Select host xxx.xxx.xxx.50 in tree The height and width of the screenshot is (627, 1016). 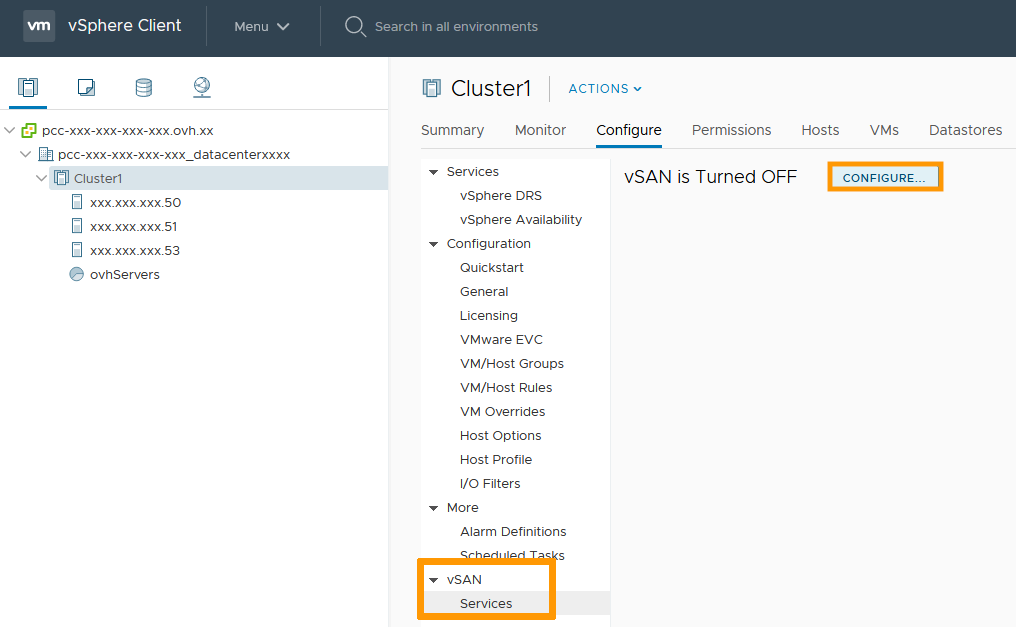pos(135,202)
